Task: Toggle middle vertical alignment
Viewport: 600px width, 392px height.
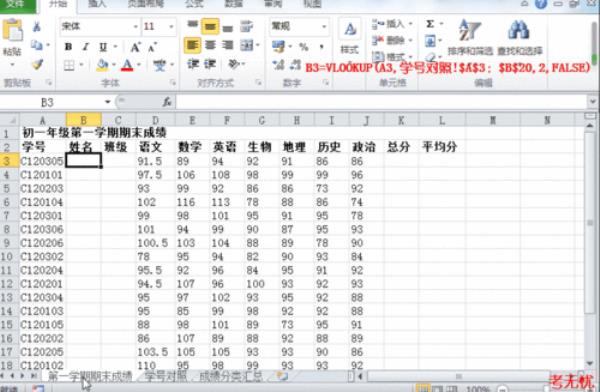Action: (210, 26)
